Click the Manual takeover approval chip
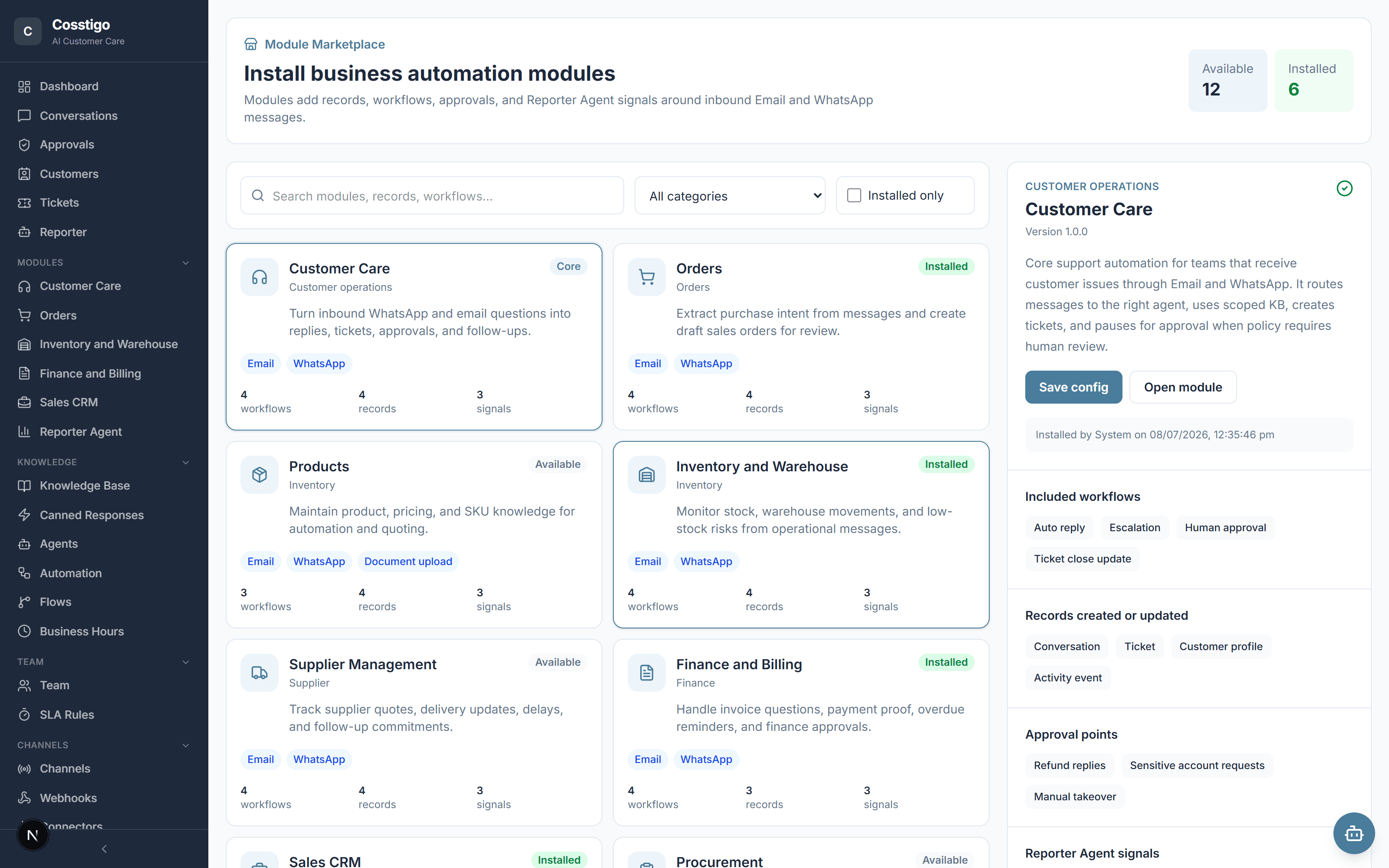Screen dimensions: 1389x868 (x=1074, y=796)
